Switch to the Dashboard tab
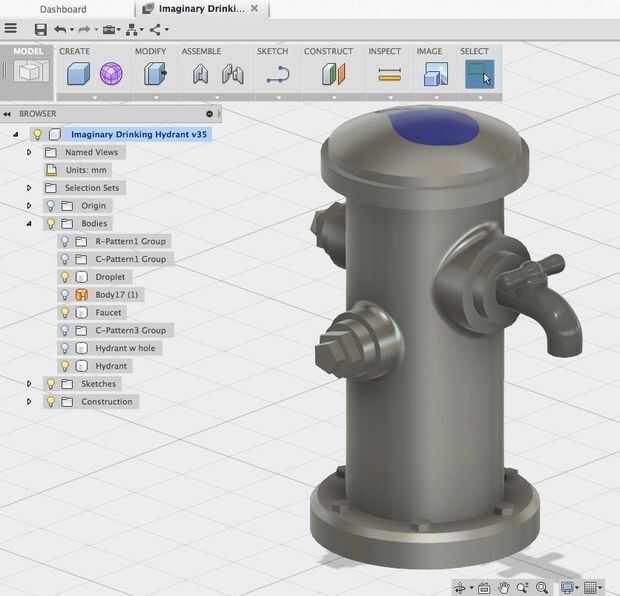Image resolution: width=620 pixels, height=596 pixels. point(63,9)
